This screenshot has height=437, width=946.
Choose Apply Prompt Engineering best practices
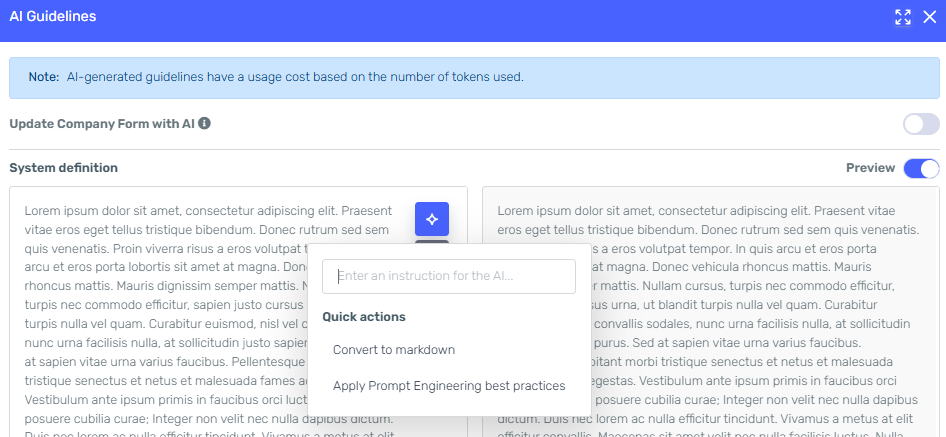coord(449,386)
